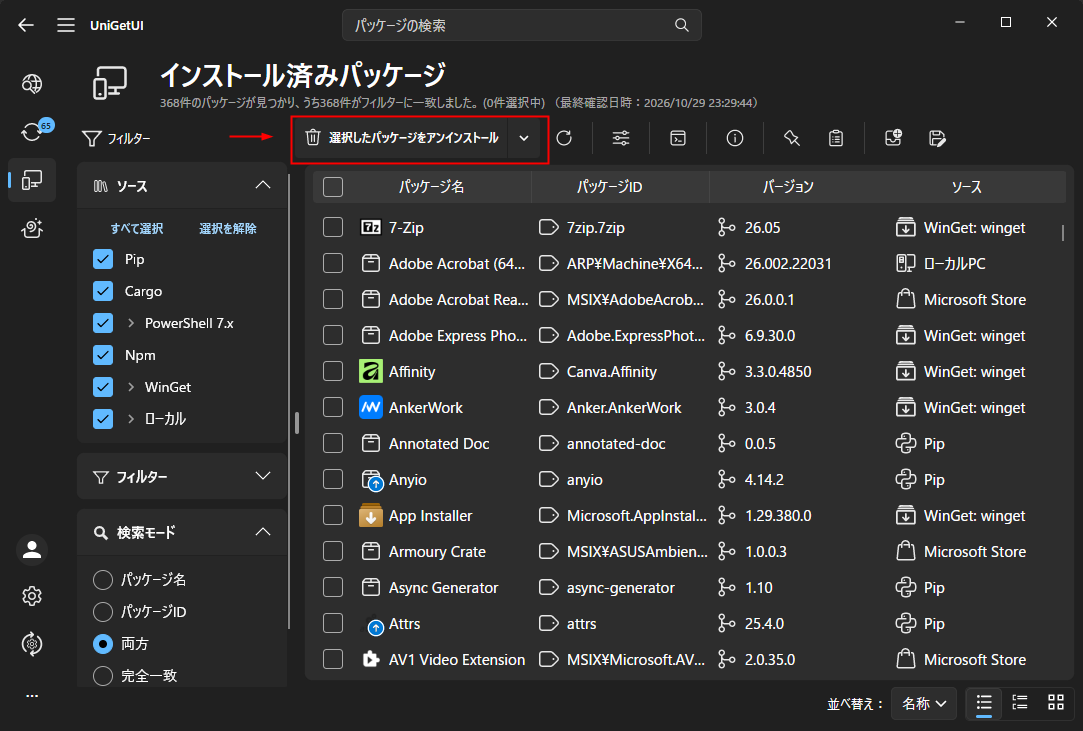
Task: Check the 7-Zip package checkbox
Action: click(333, 227)
